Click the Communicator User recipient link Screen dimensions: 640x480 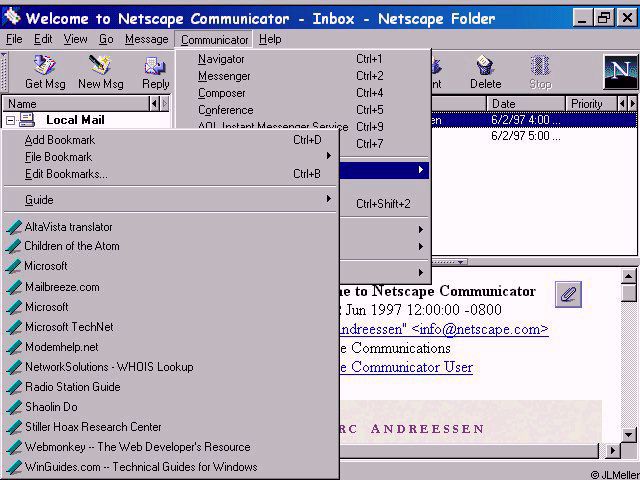pos(406,367)
